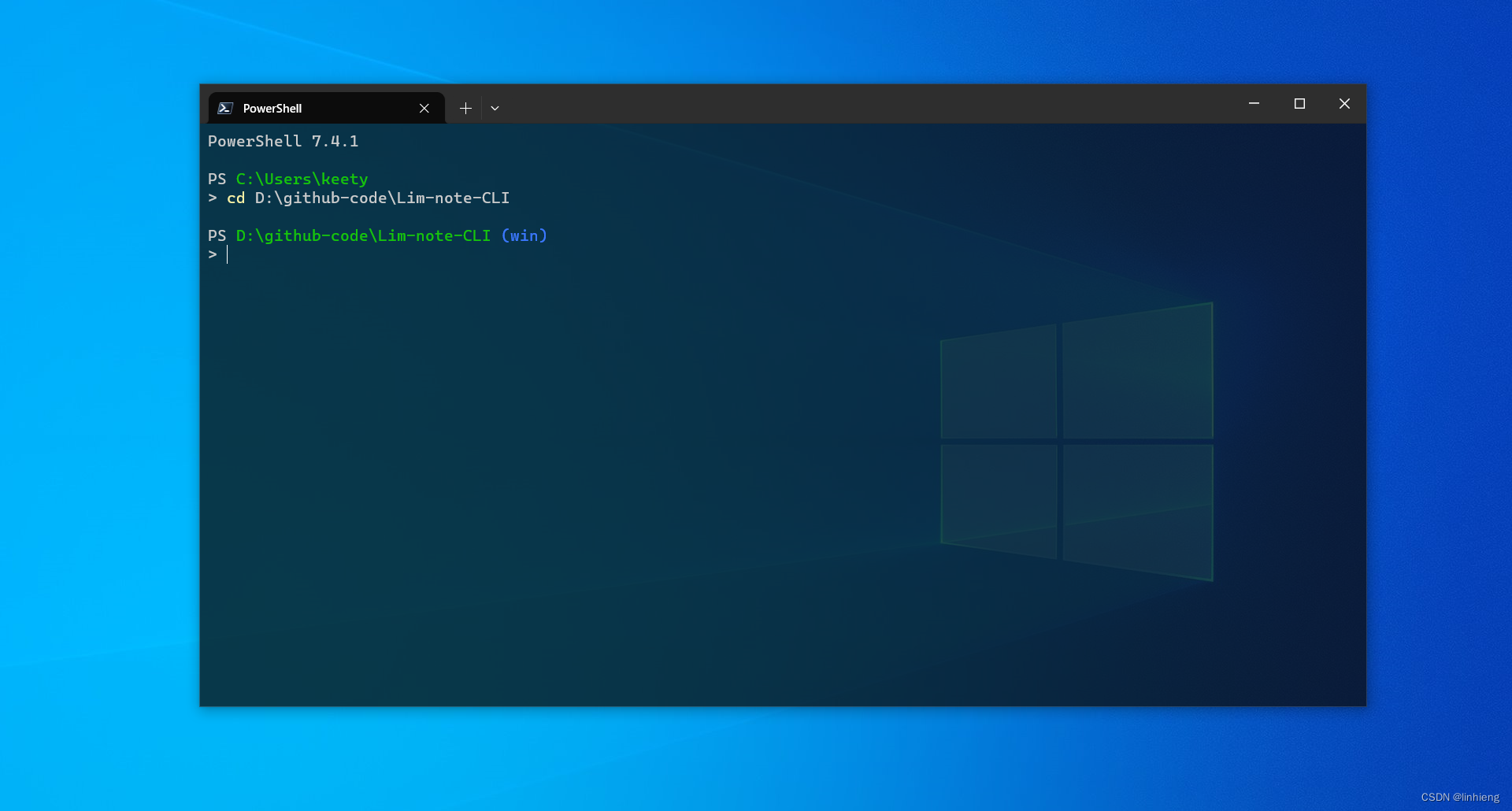Maximize the Windows Terminal window
This screenshot has height=811, width=1512.
pyautogui.click(x=1299, y=103)
